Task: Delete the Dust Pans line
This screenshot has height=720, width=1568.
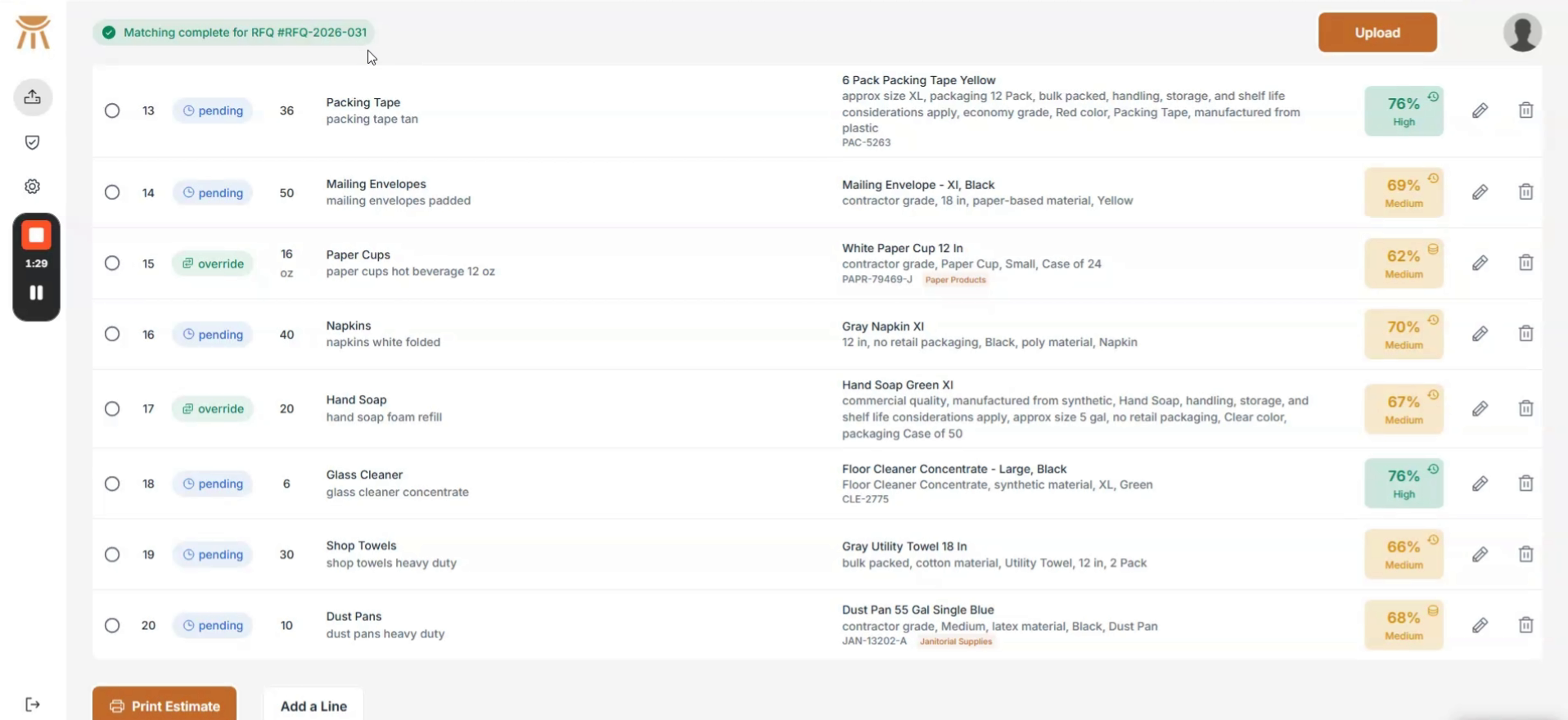Action: click(1525, 625)
